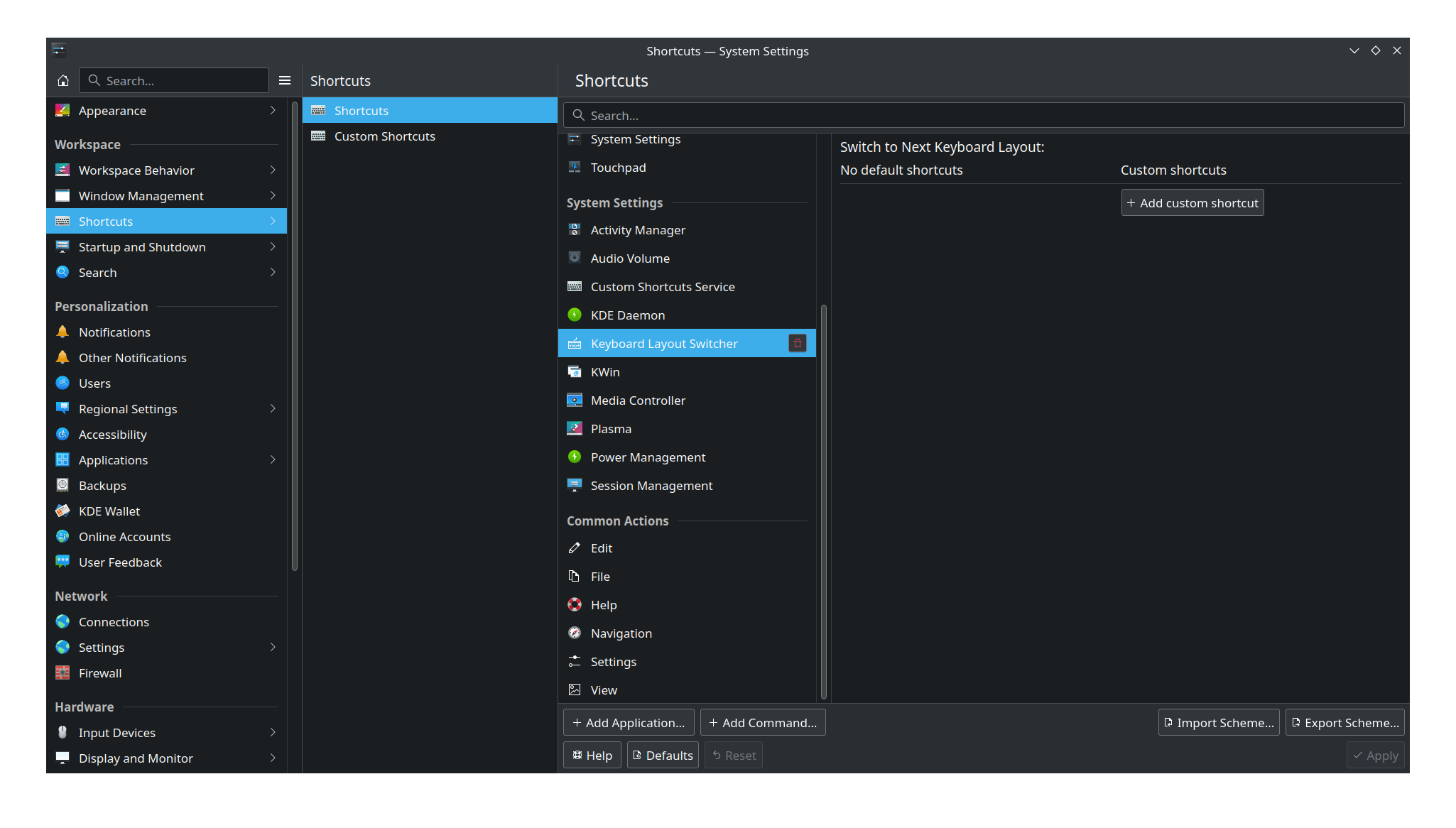Expand the Appearance category chevron
Screen dimensions: 1456x828
point(273,111)
